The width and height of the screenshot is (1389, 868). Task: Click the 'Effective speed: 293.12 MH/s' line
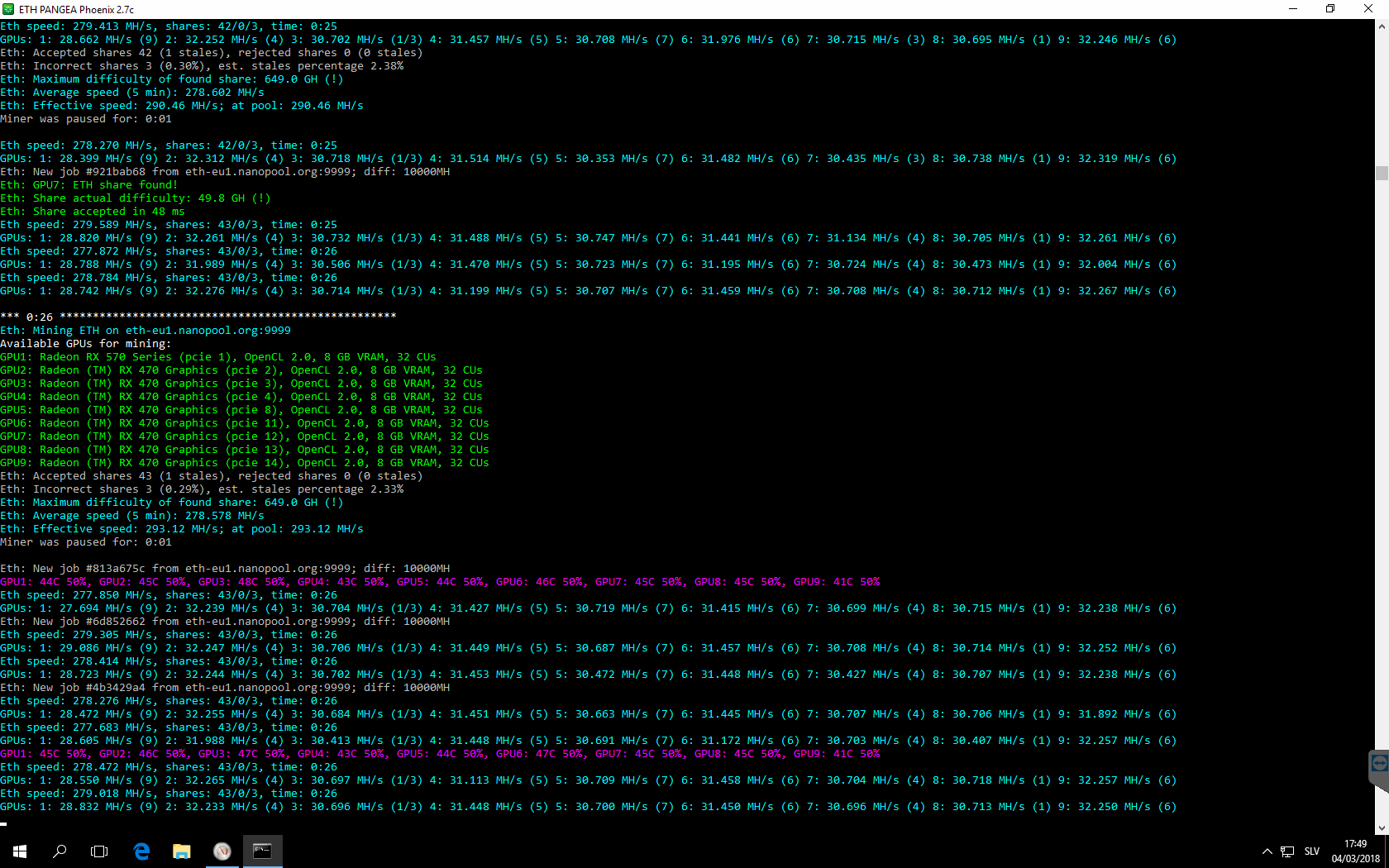click(182, 529)
